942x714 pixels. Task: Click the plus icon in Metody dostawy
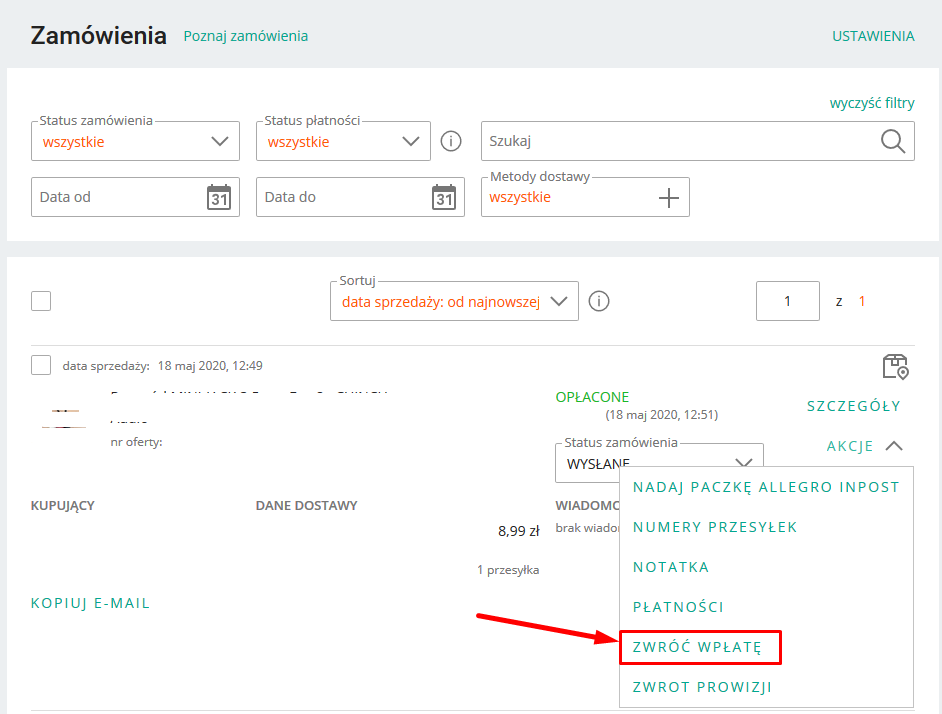click(x=668, y=198)
